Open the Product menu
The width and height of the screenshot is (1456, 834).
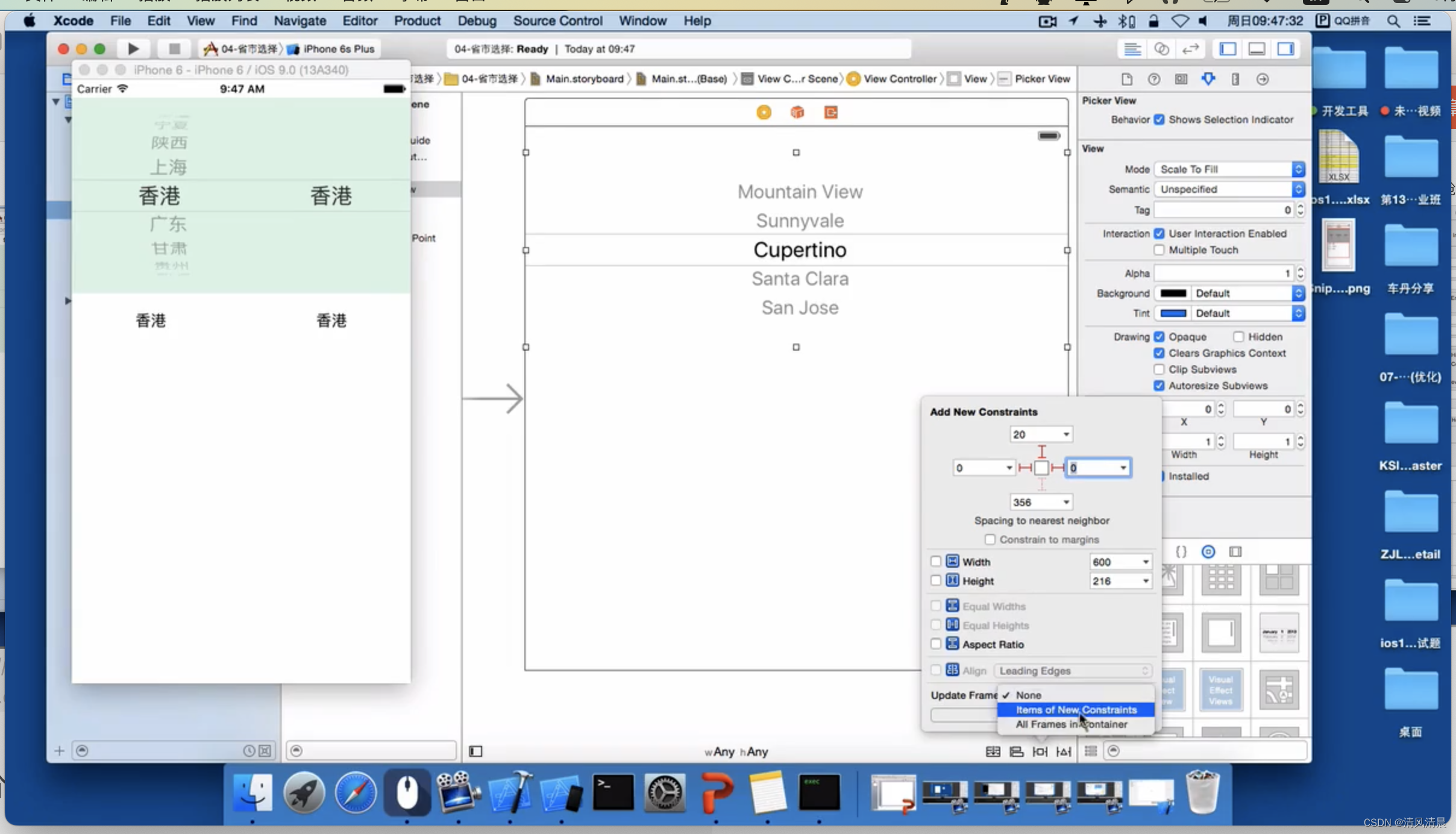[x=417, y=20]
